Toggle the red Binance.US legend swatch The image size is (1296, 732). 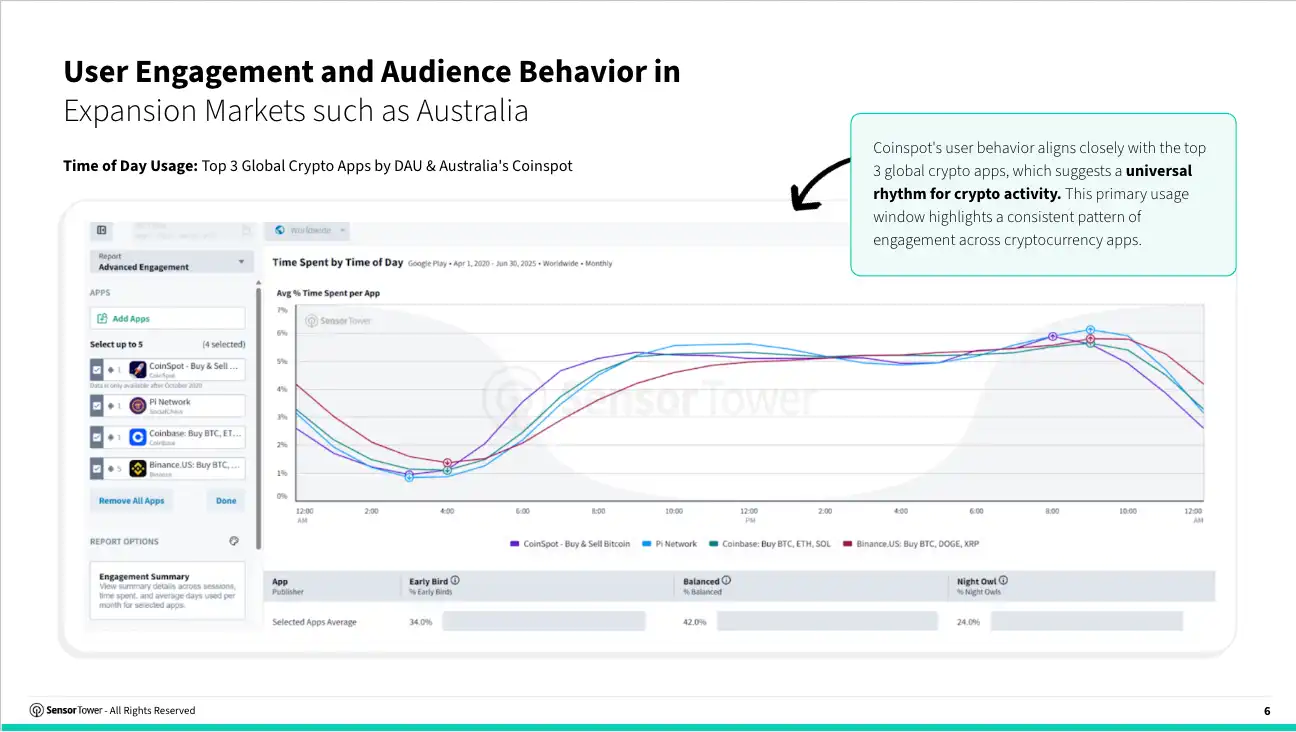(847, 544)
